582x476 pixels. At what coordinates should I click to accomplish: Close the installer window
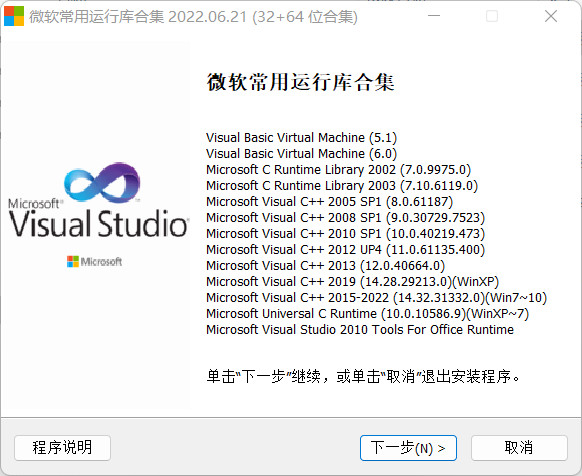[551, 16]
